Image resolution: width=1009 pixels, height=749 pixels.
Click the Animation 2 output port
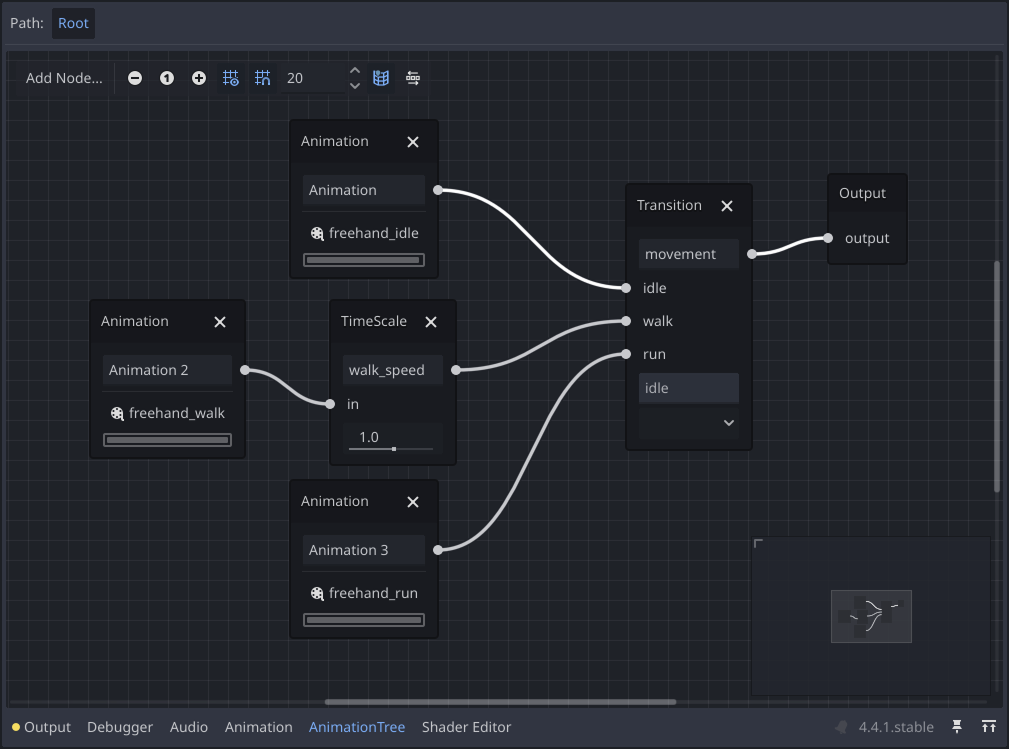pyautogui.click(x=245, y=370)
